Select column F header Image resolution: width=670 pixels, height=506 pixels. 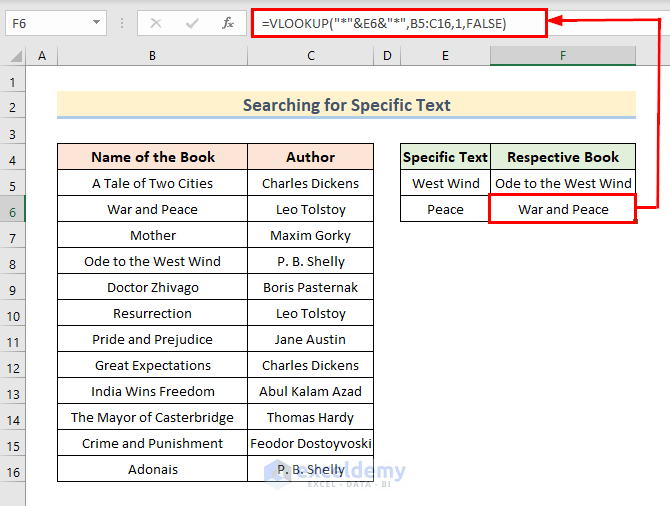pyautogui.click(x=563, y=56)
